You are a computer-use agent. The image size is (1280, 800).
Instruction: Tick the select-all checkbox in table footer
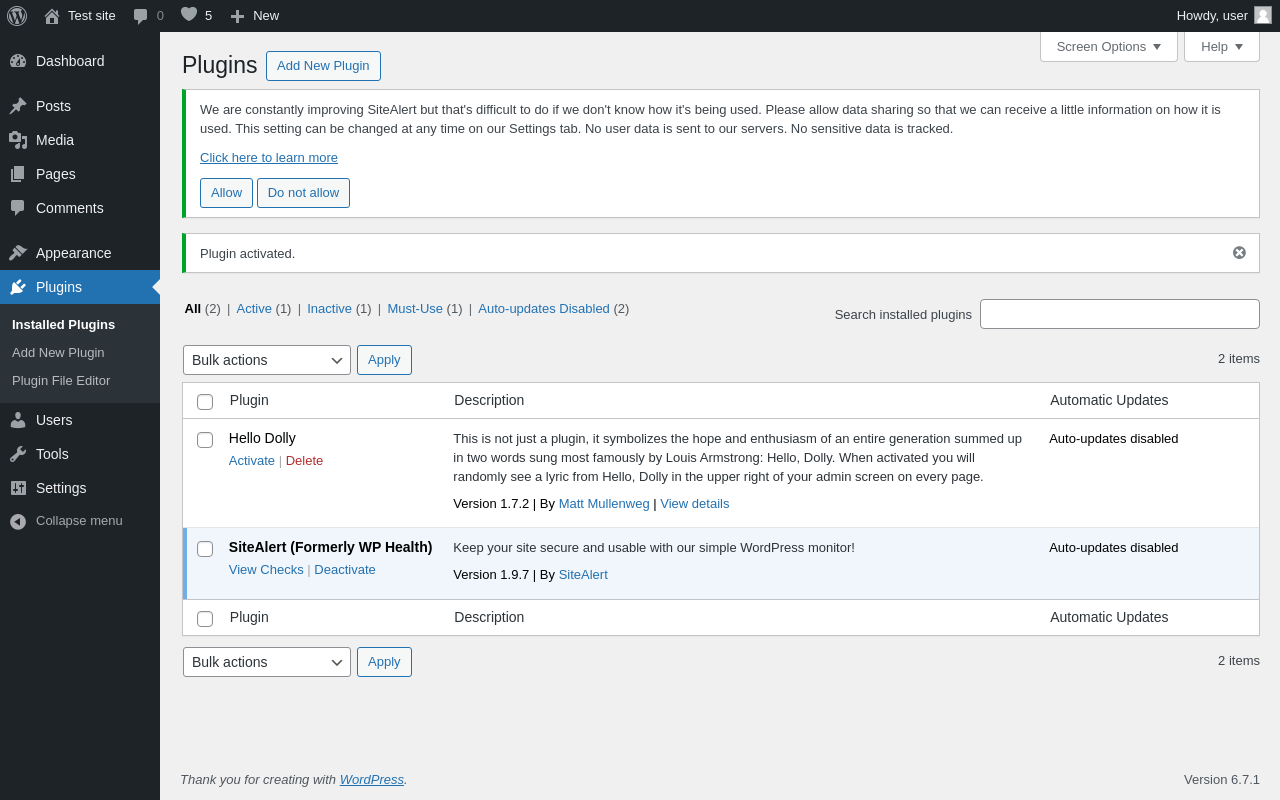click(205, 619)
